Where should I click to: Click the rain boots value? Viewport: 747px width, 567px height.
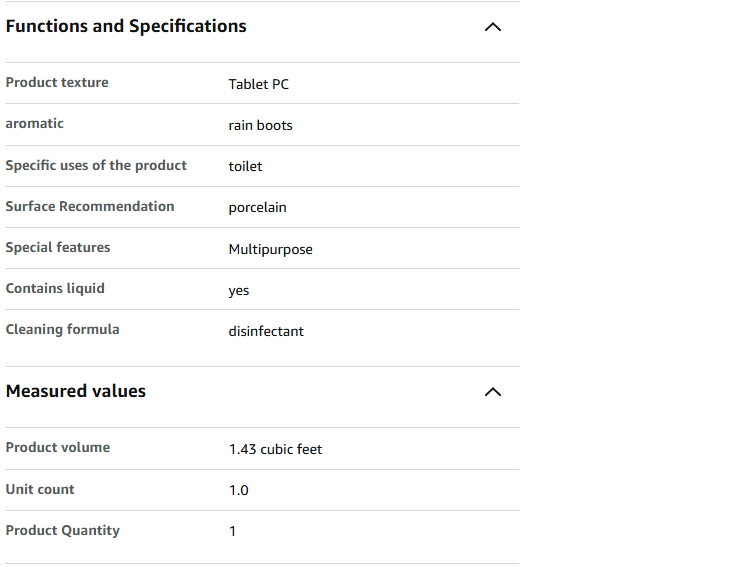click(x=260, y=125)
